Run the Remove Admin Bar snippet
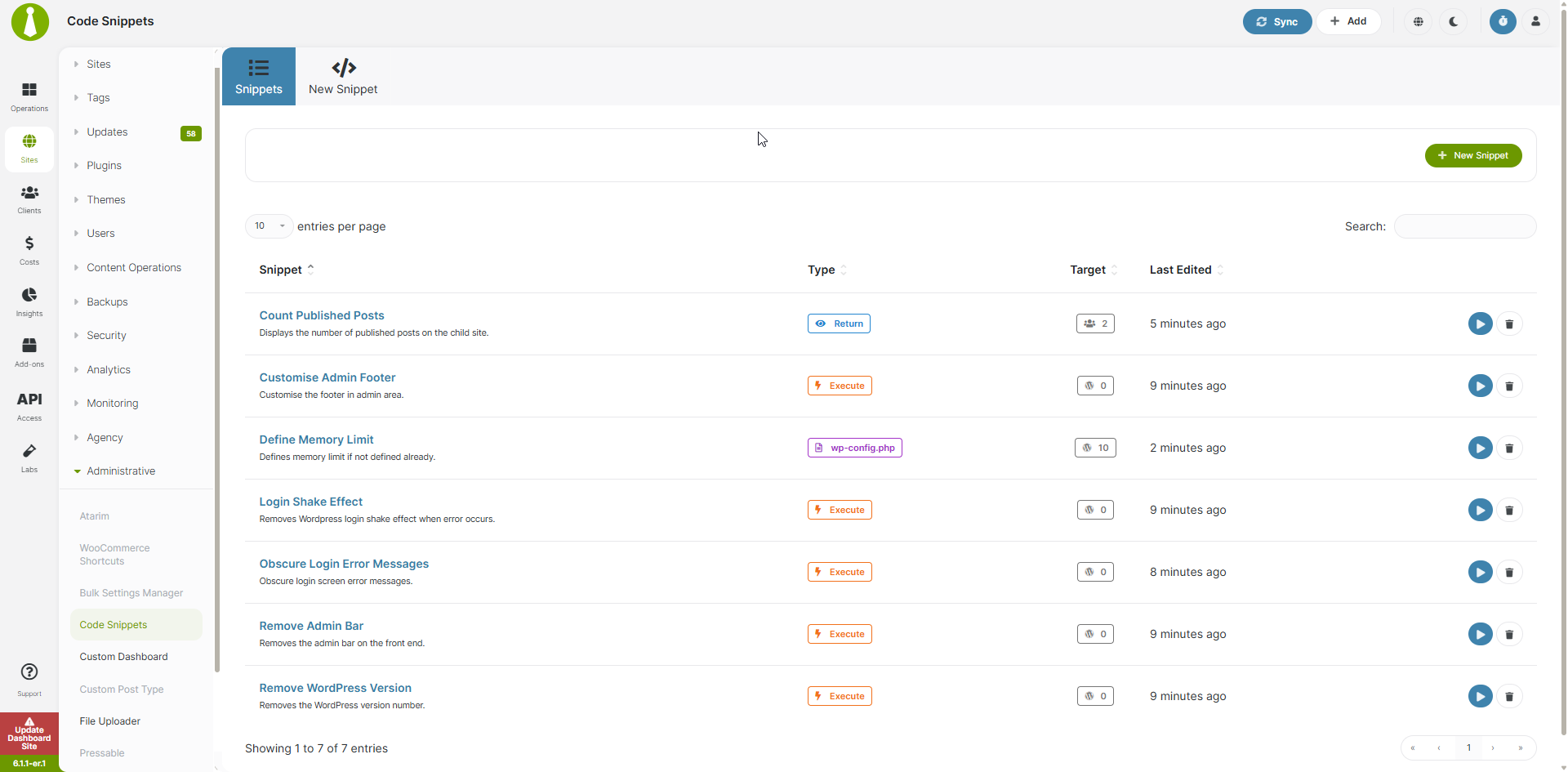This screenshot has width=1568, height=772. click(1480, 635)
